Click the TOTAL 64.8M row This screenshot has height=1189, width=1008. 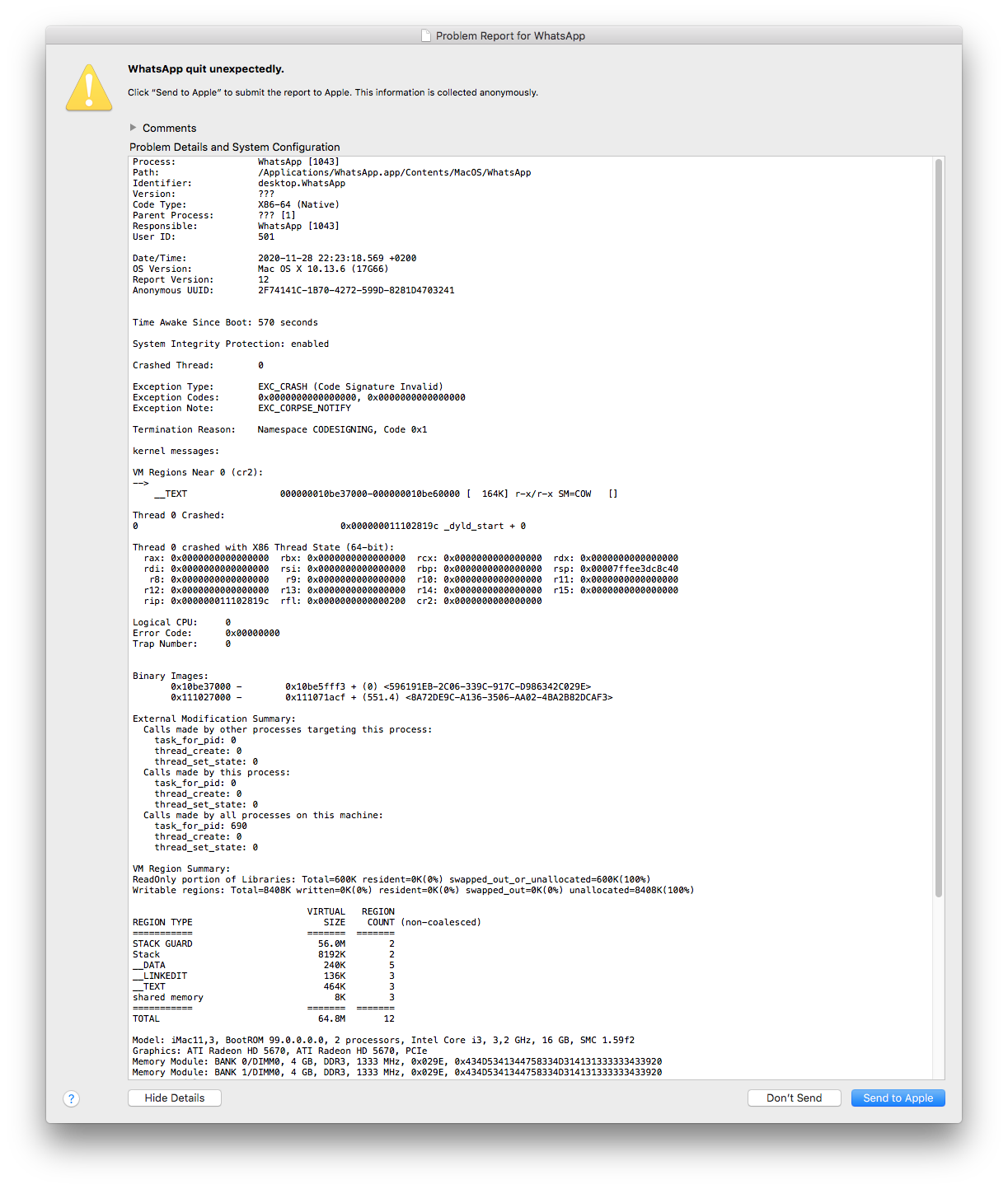point(264,1019)
